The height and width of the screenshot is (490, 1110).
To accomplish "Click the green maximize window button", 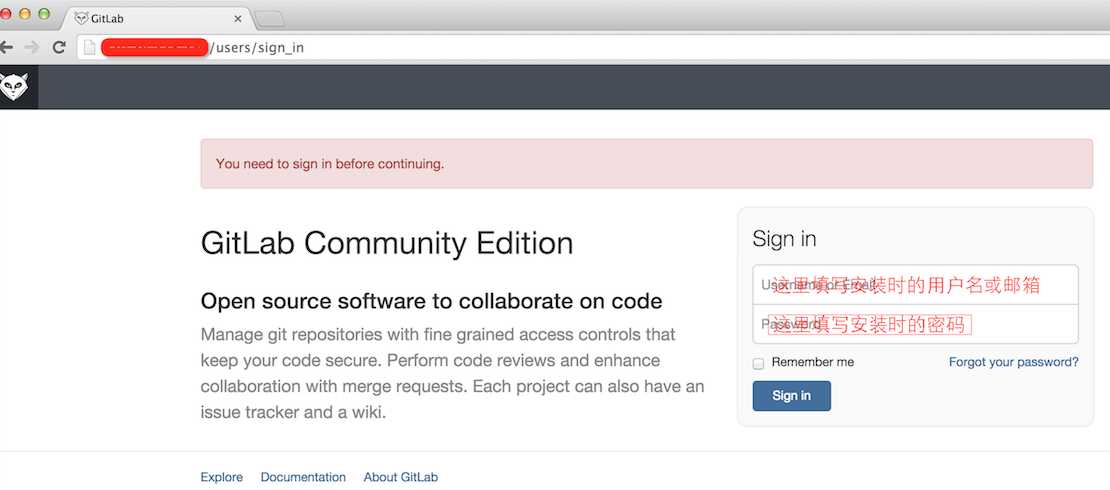I will coord(42,14).
